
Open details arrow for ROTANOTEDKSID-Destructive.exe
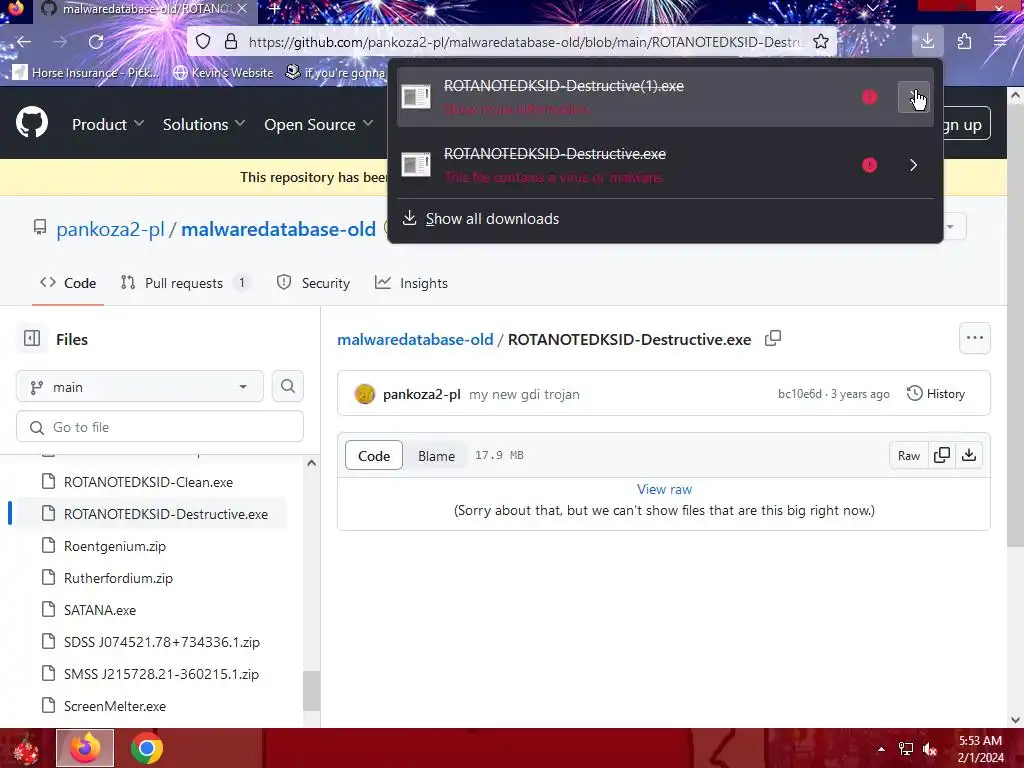[914, 165]
